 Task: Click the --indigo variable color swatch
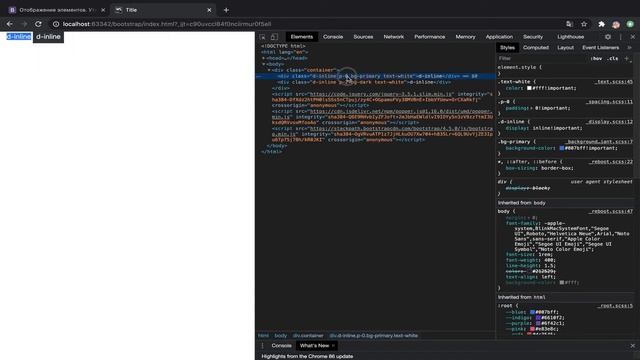pyautogui.click(x=538, y=318)
